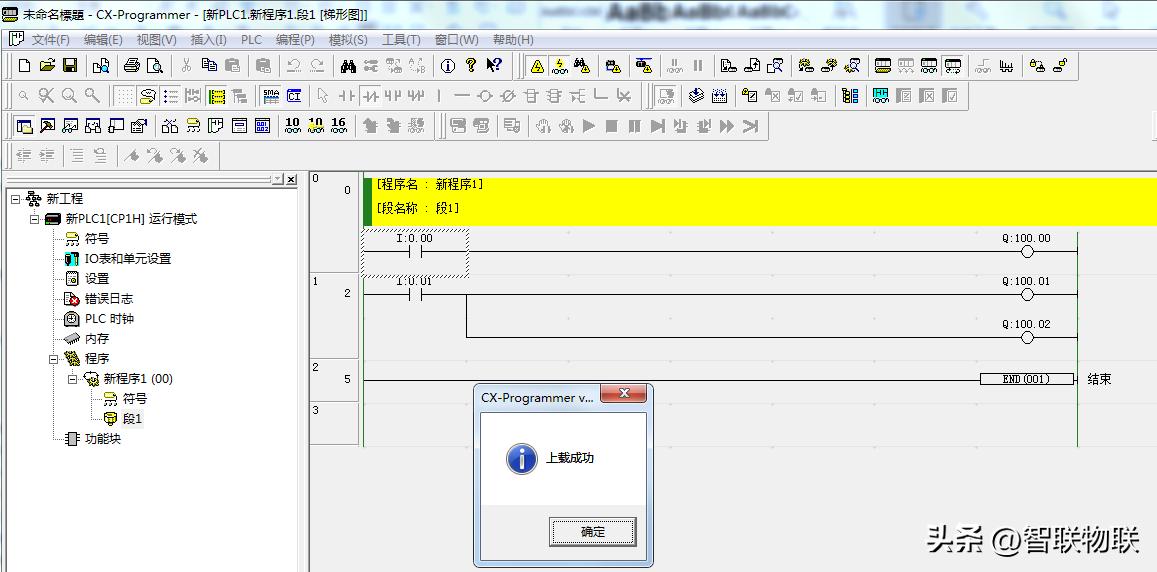Toggle project workspace window icon
1157x572 pixels.
(24, 126)
